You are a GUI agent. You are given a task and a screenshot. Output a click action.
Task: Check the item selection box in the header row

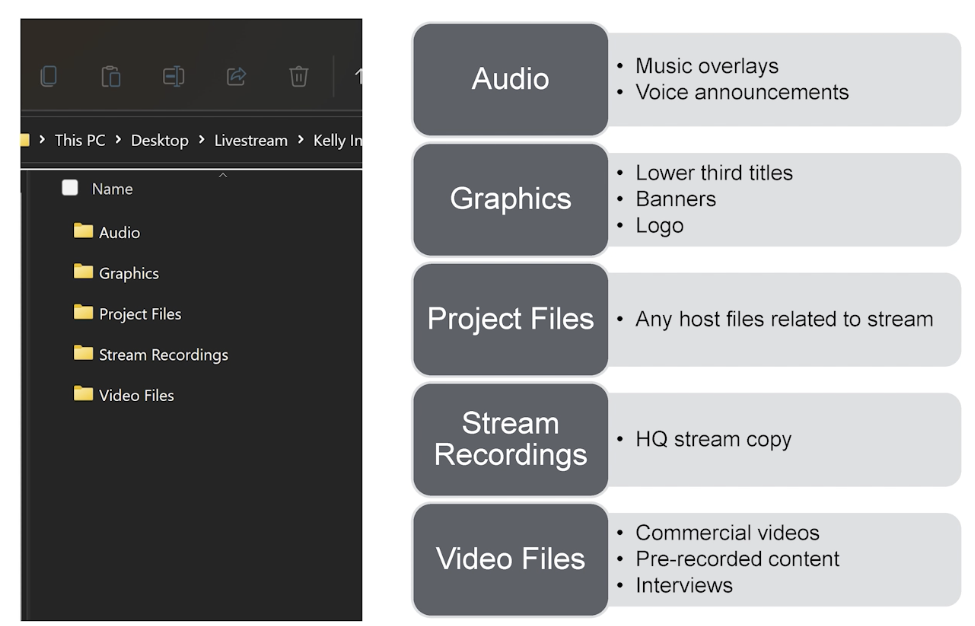[69, 188]
